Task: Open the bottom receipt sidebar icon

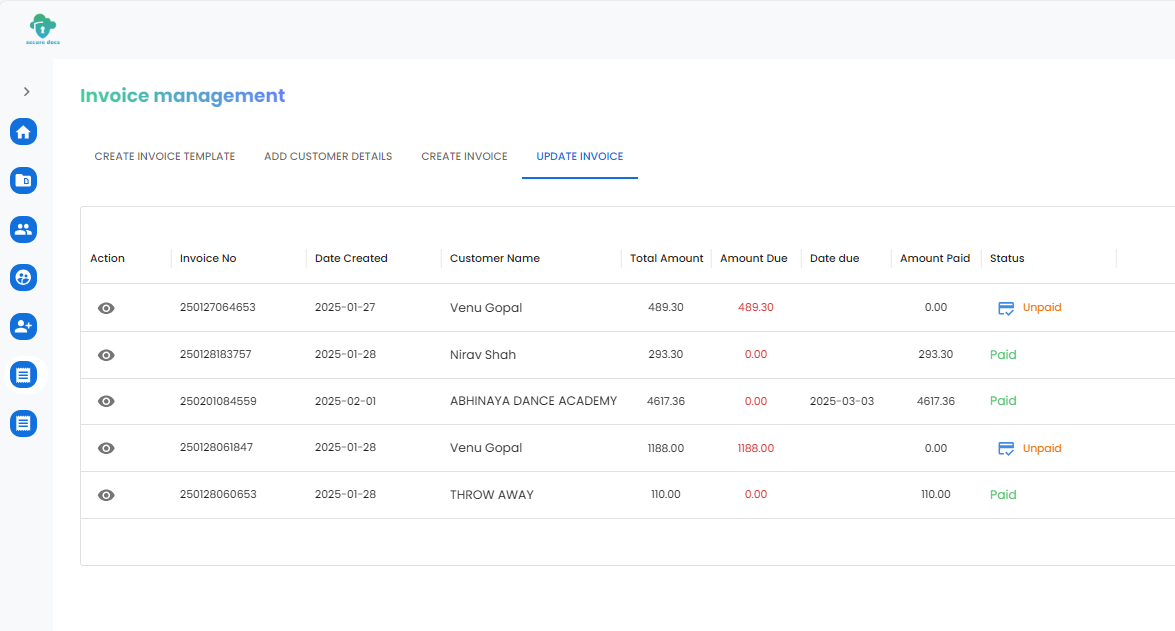Action: [x=23, y=423]
